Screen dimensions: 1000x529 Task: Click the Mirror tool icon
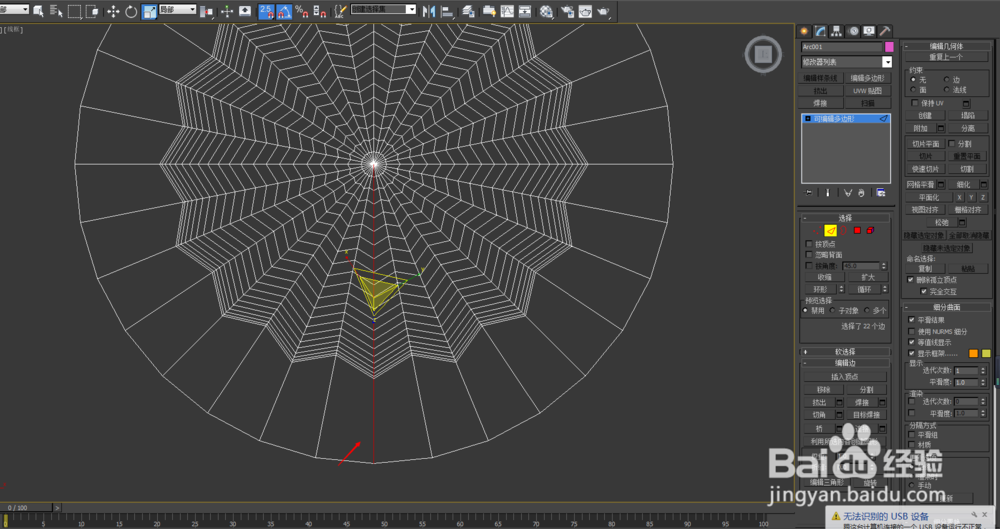click(429, 11)
